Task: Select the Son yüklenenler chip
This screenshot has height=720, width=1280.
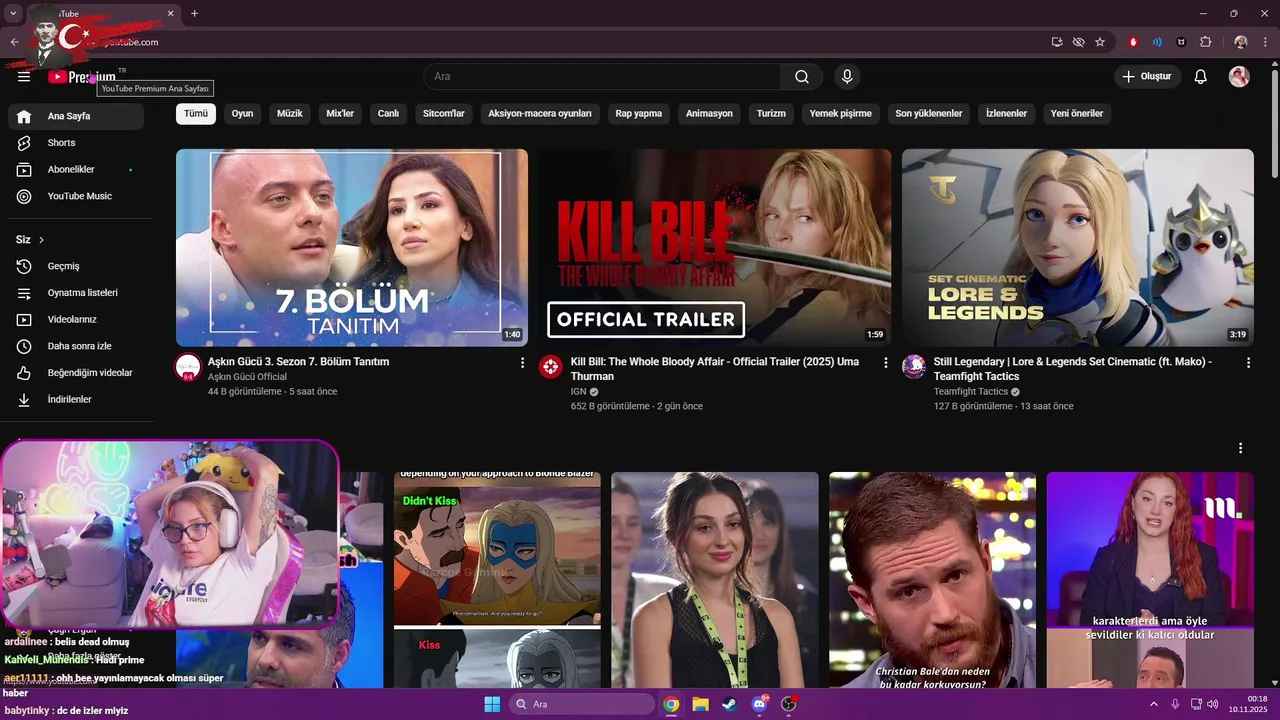Action: click(x=929, y=113)
